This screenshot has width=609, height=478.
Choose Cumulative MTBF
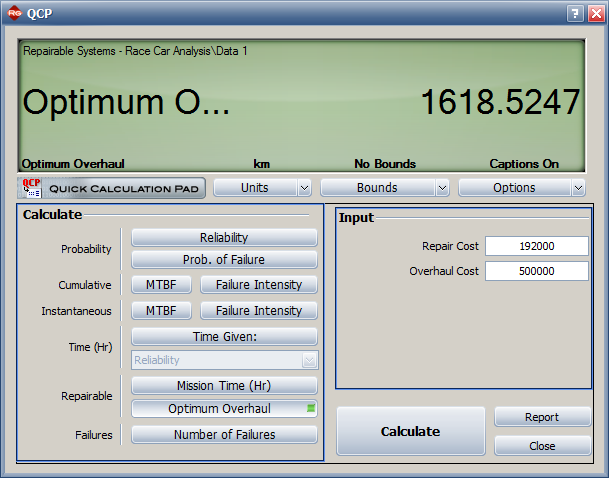pos(161,285)
